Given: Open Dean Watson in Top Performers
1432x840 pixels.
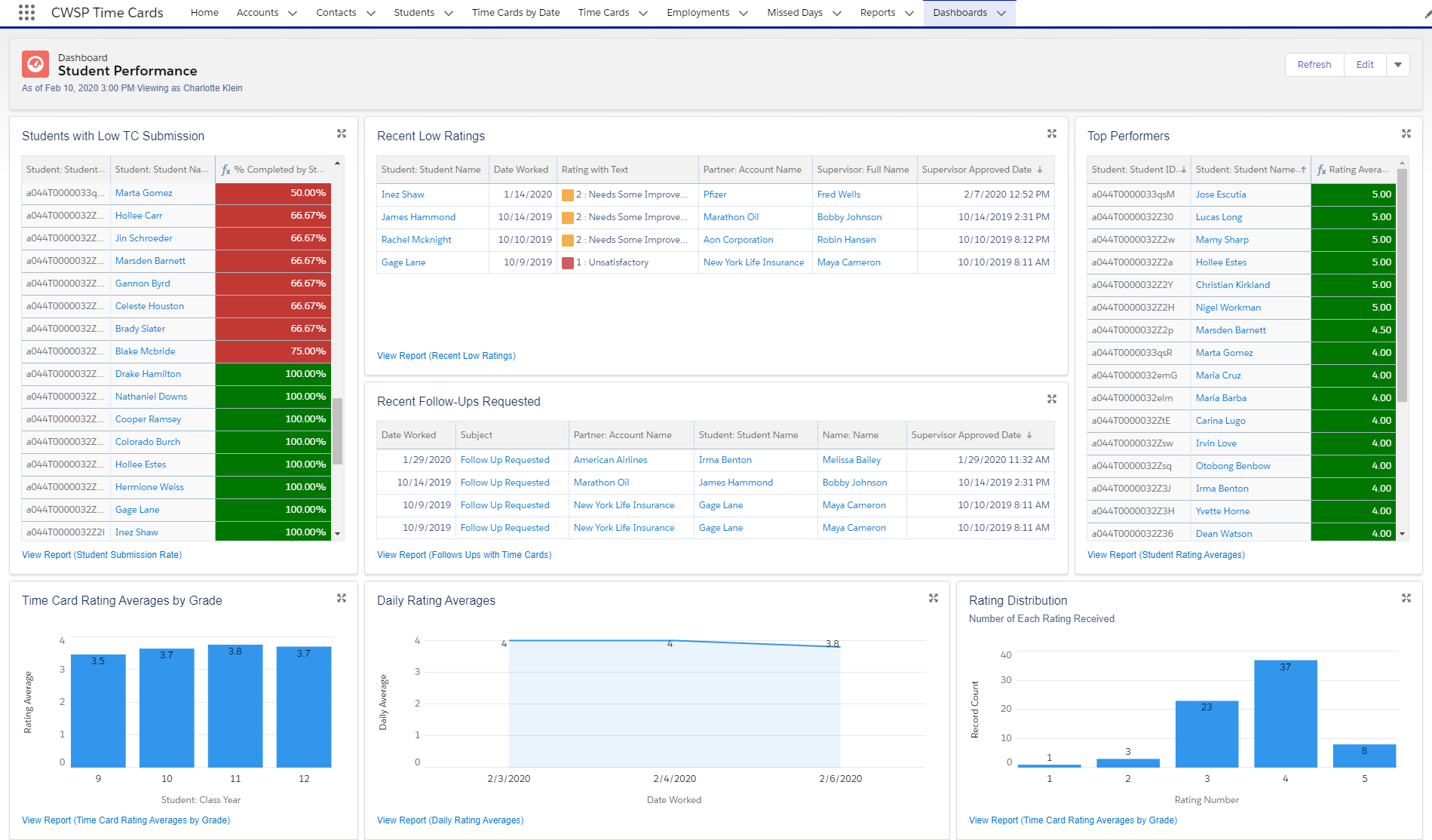Looking at the screenshot, I should pos(1224,534).
